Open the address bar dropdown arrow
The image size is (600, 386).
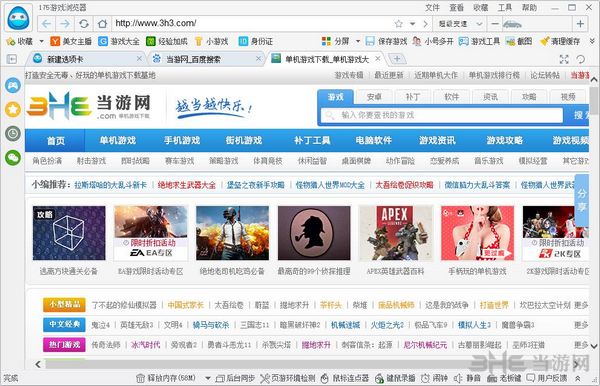coord(412,24)
